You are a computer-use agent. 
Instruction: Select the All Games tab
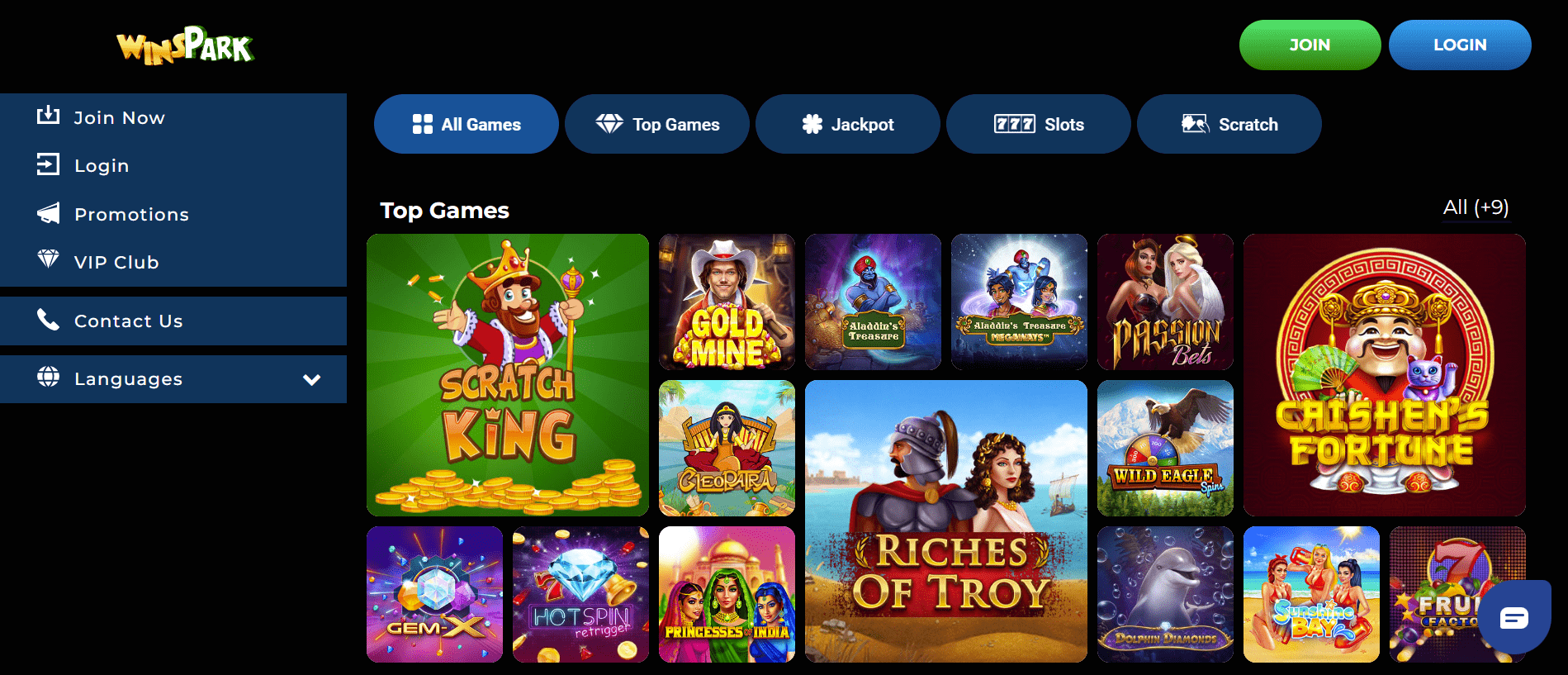(467, 124)
